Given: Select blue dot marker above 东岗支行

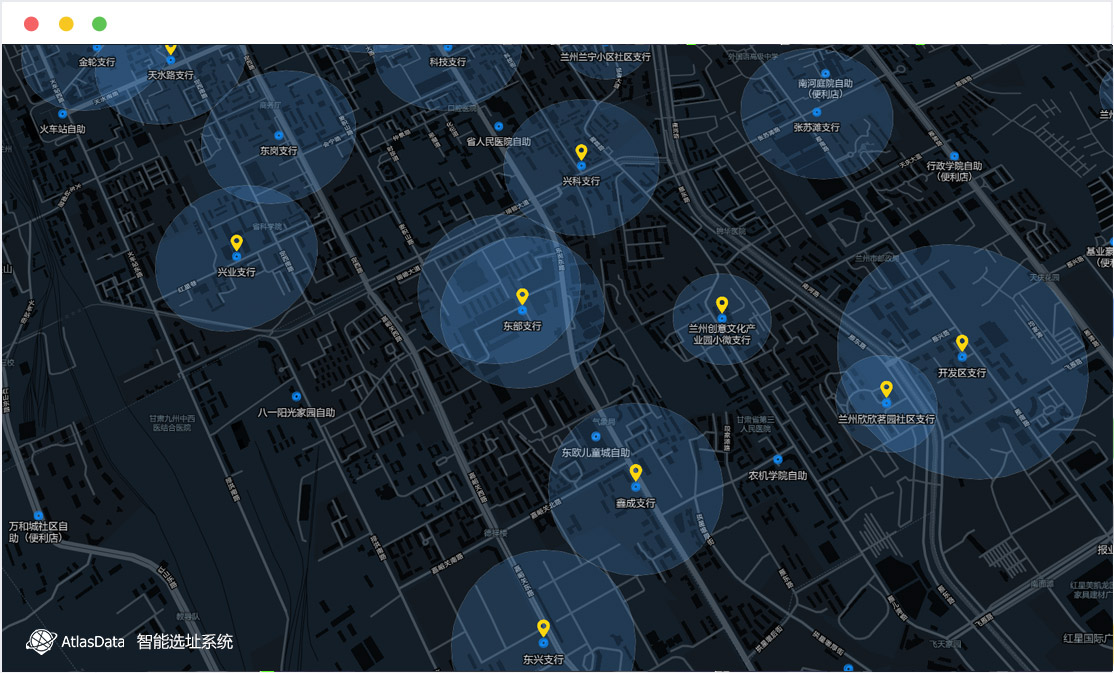Looking at the screenshot, I should 278,135.
